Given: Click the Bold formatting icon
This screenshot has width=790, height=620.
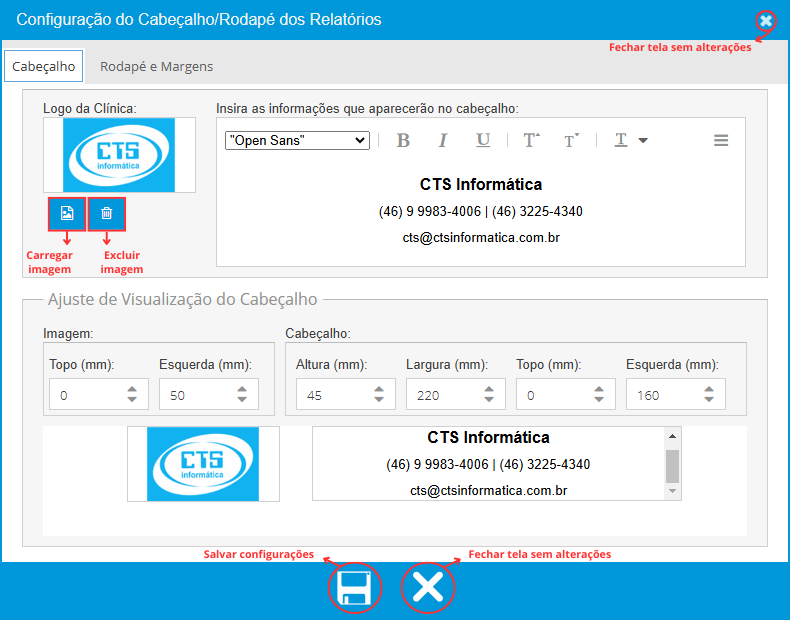Looking at the screenshot, I should click(403, 140).
